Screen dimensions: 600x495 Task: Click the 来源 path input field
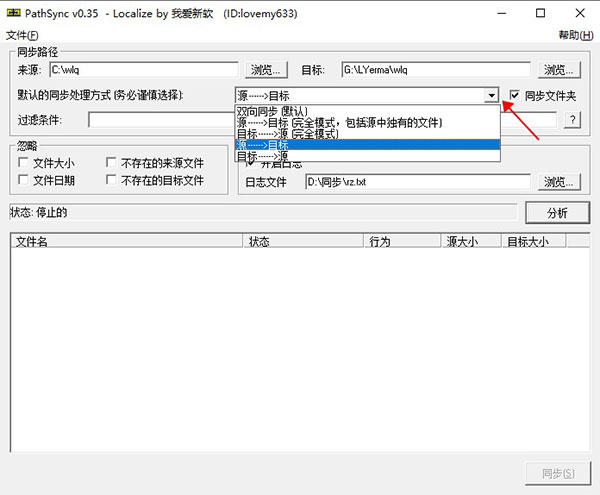(x=144, y=70)
